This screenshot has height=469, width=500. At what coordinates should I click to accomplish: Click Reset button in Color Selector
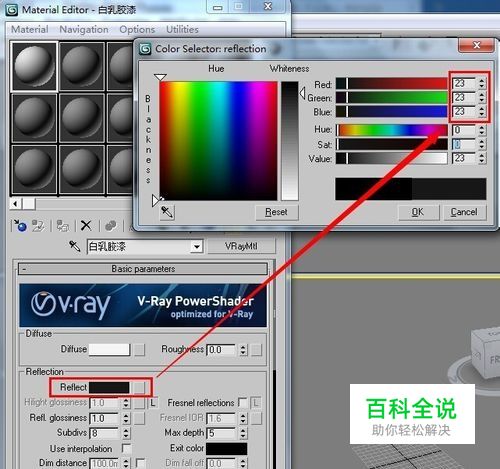pyautogui.click(x=276, y=212)
